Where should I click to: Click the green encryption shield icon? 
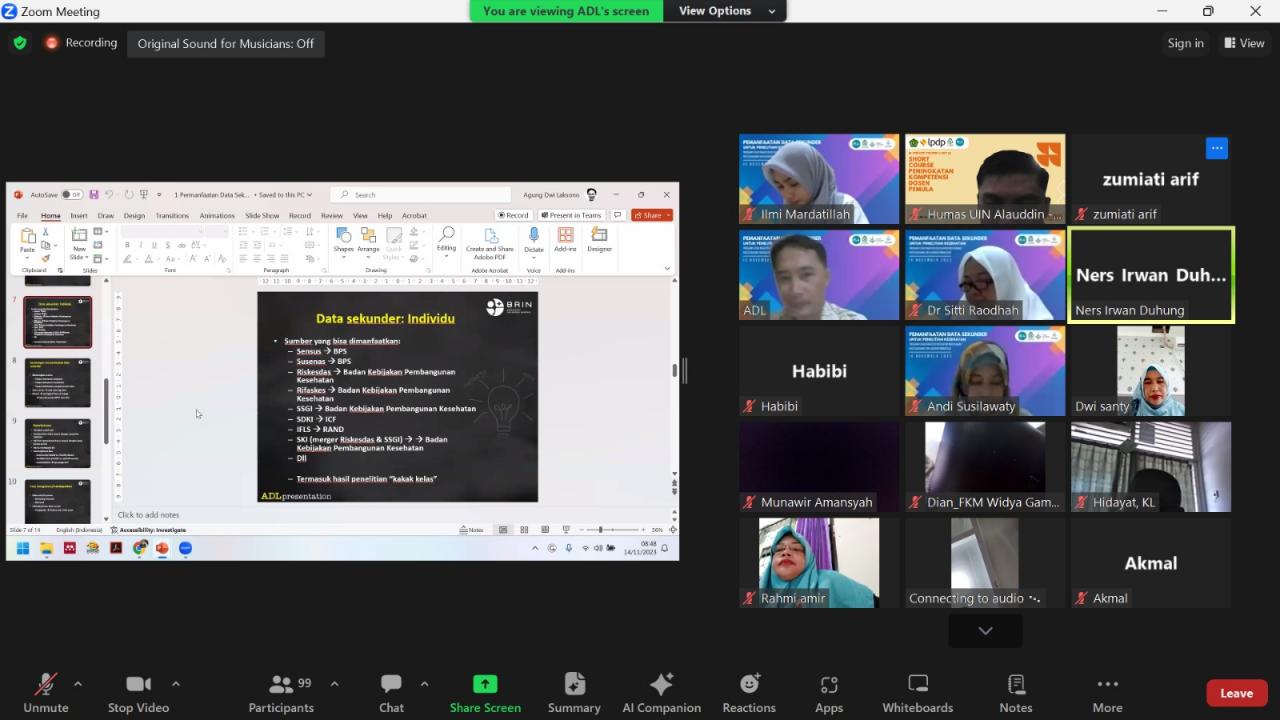[x=20, y=43]
